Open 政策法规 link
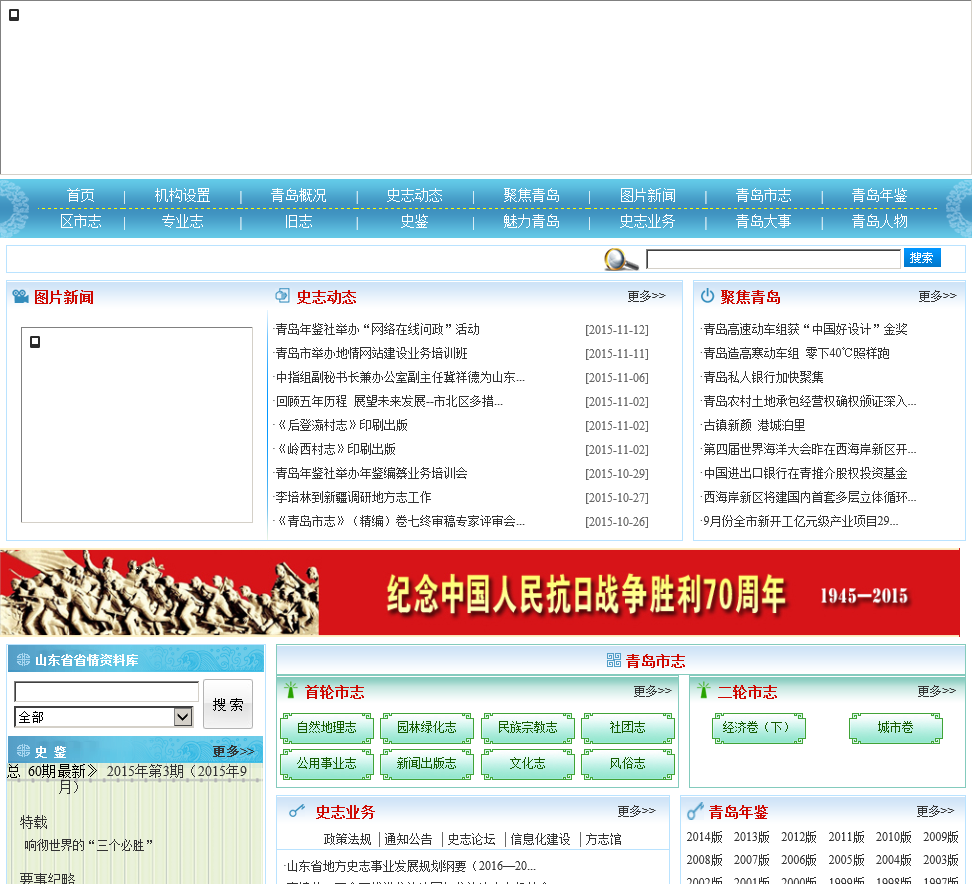The height and width of the screenshot is (884, 972). tap(347, 839)
